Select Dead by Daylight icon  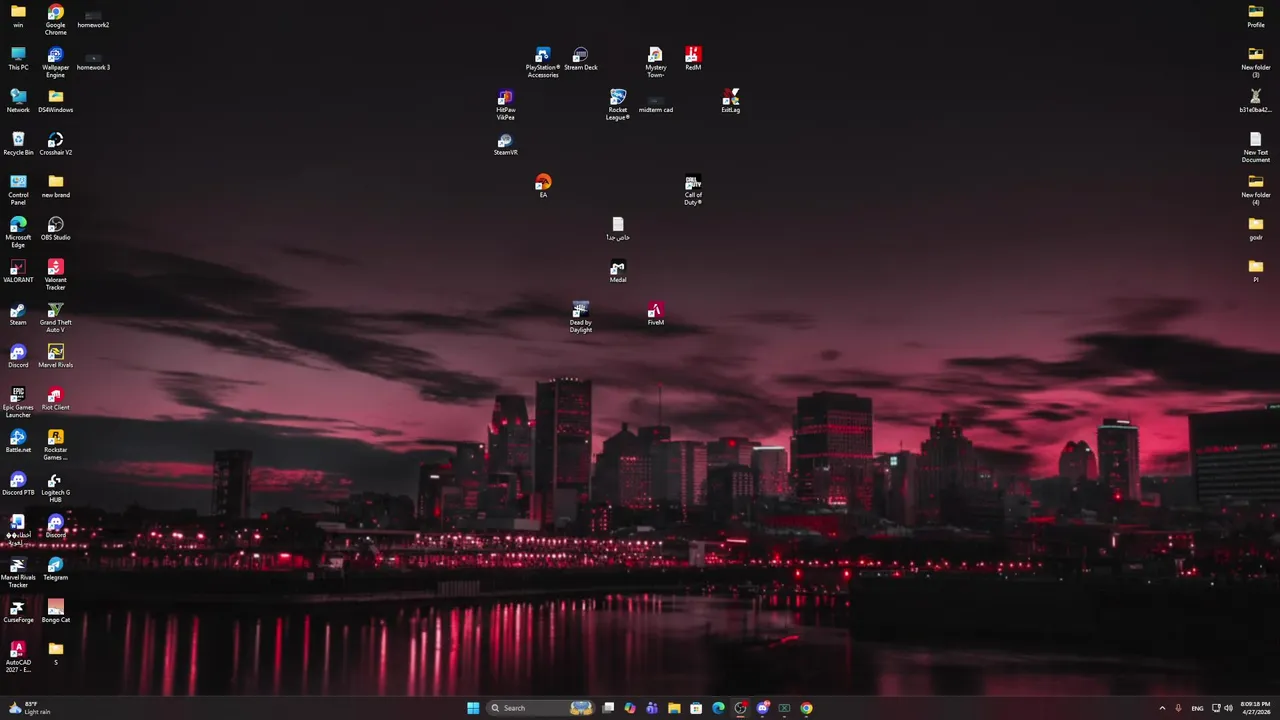581,316
